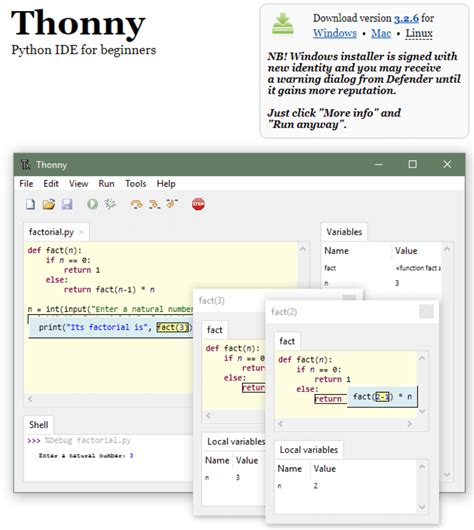Select the fact tab in fact(2) window
This screenshot has width=474, height=530.
click(x=287, y=341)
